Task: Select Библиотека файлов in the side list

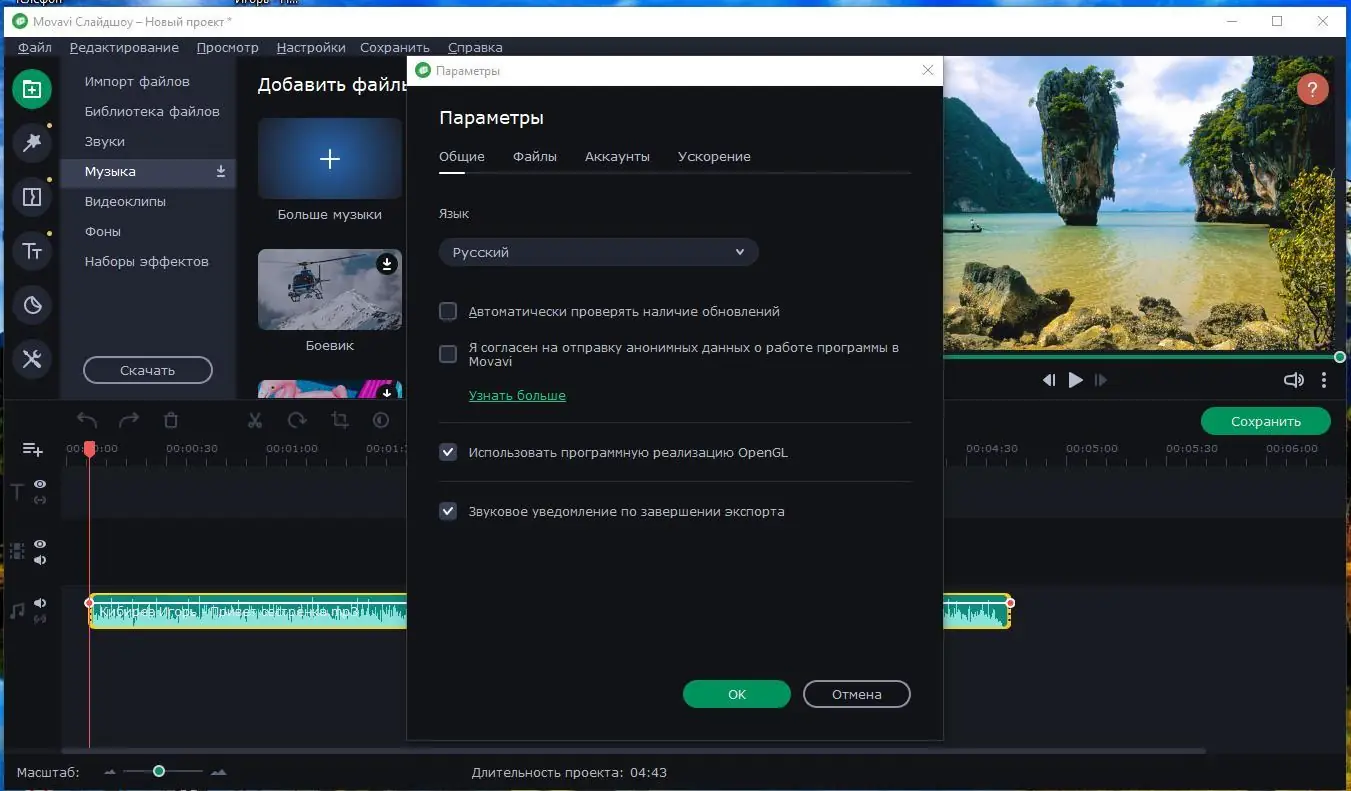Action: 152,111
